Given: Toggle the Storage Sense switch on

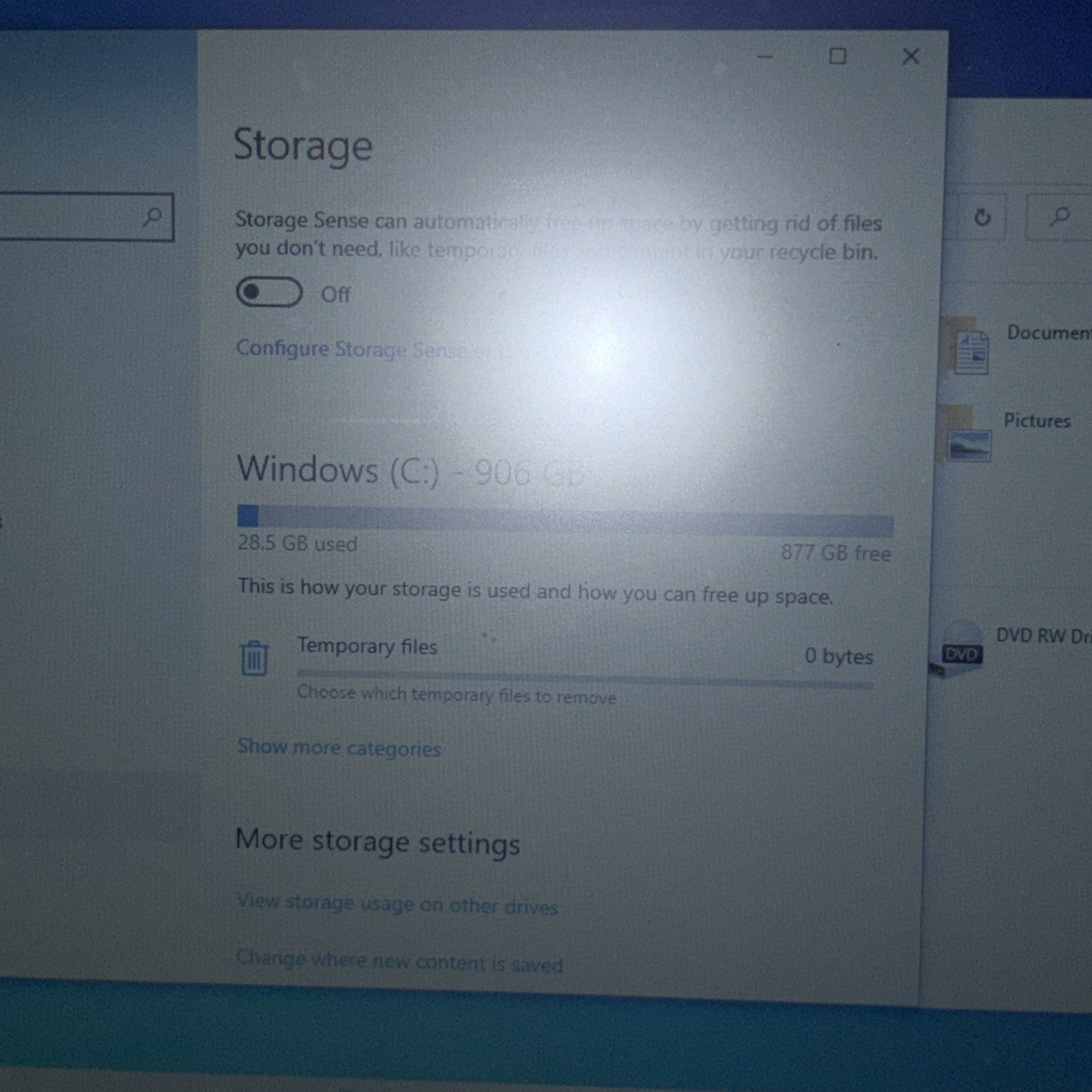Looking at the screenshot, I should [269, 292].
